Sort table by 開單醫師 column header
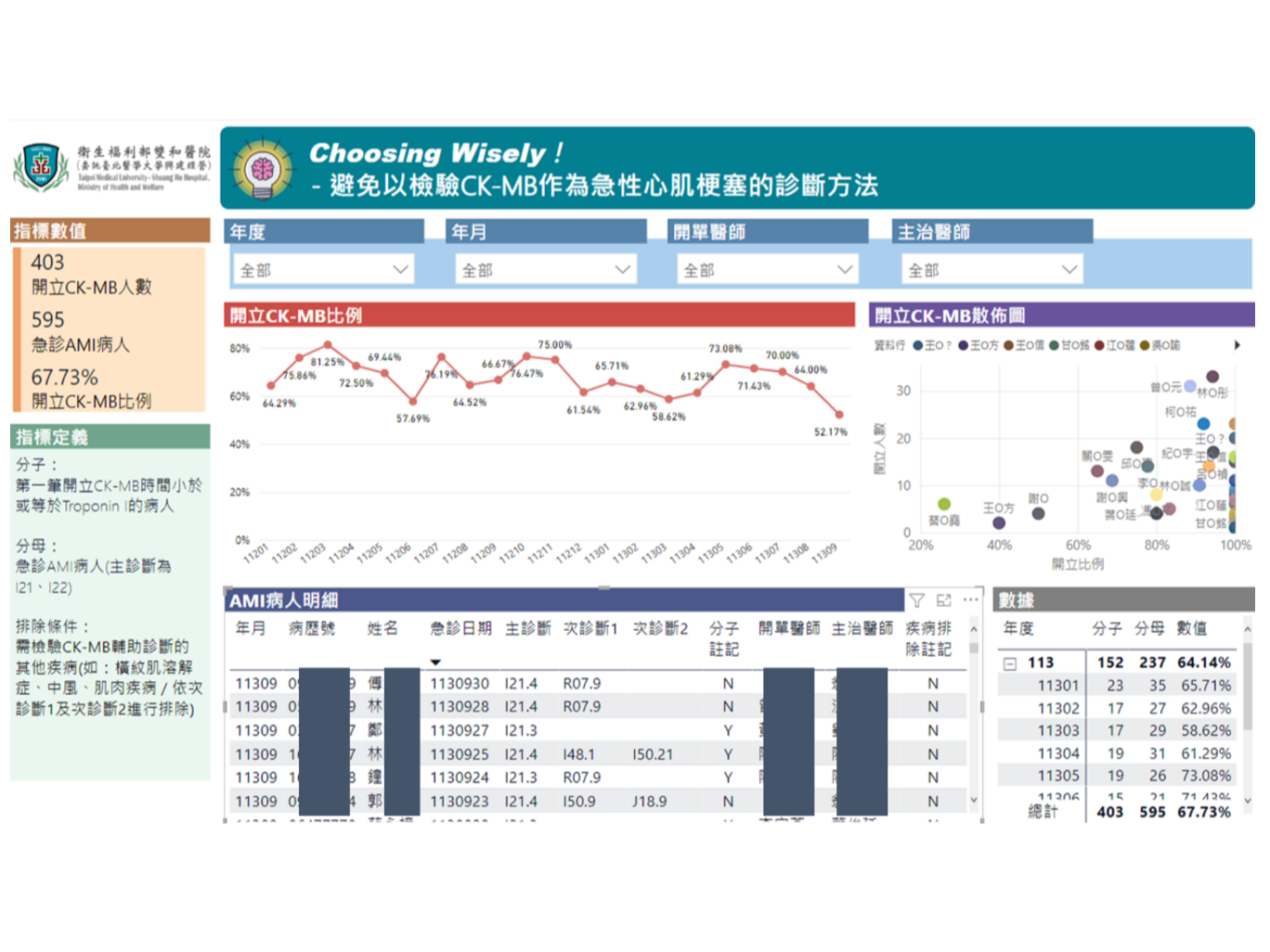This screenshot has width=1270, height=952. pyautogui.click(x=789, y=628)
